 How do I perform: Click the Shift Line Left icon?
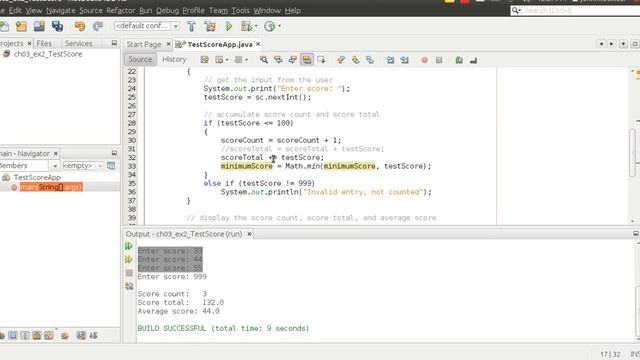pos(390,60)
